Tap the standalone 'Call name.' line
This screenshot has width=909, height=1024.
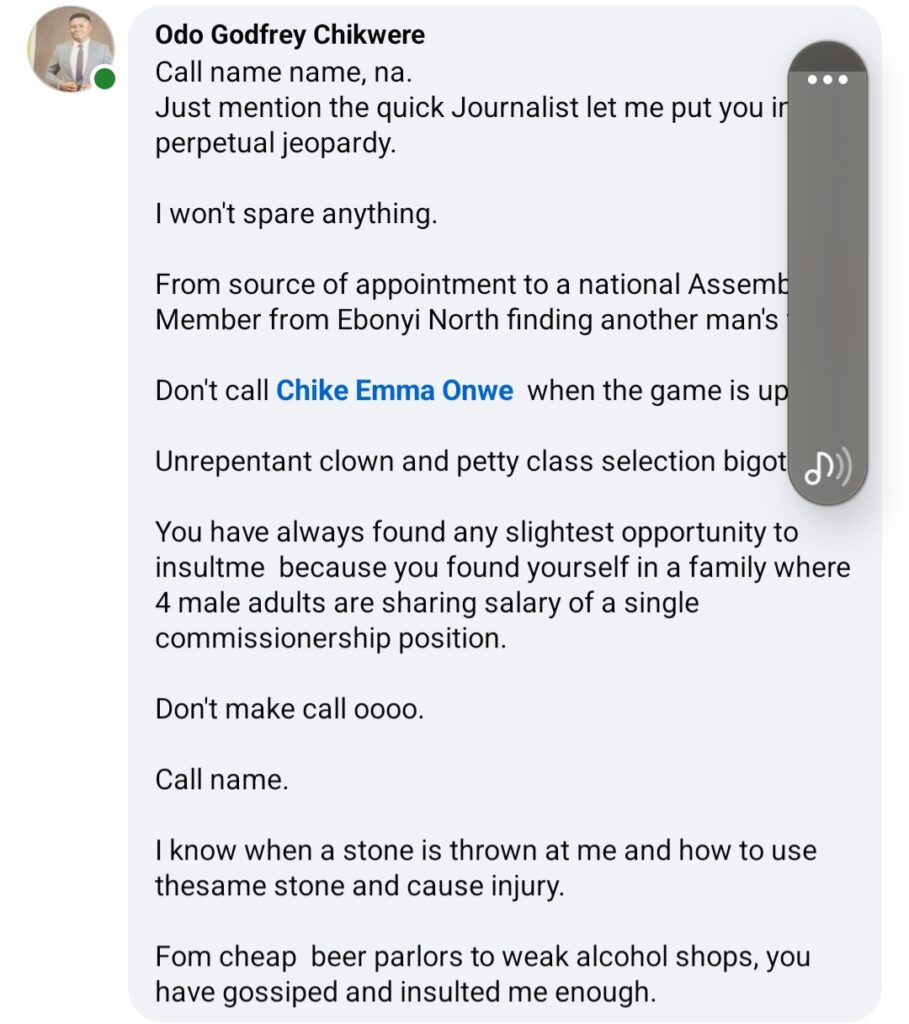(221, 780)
